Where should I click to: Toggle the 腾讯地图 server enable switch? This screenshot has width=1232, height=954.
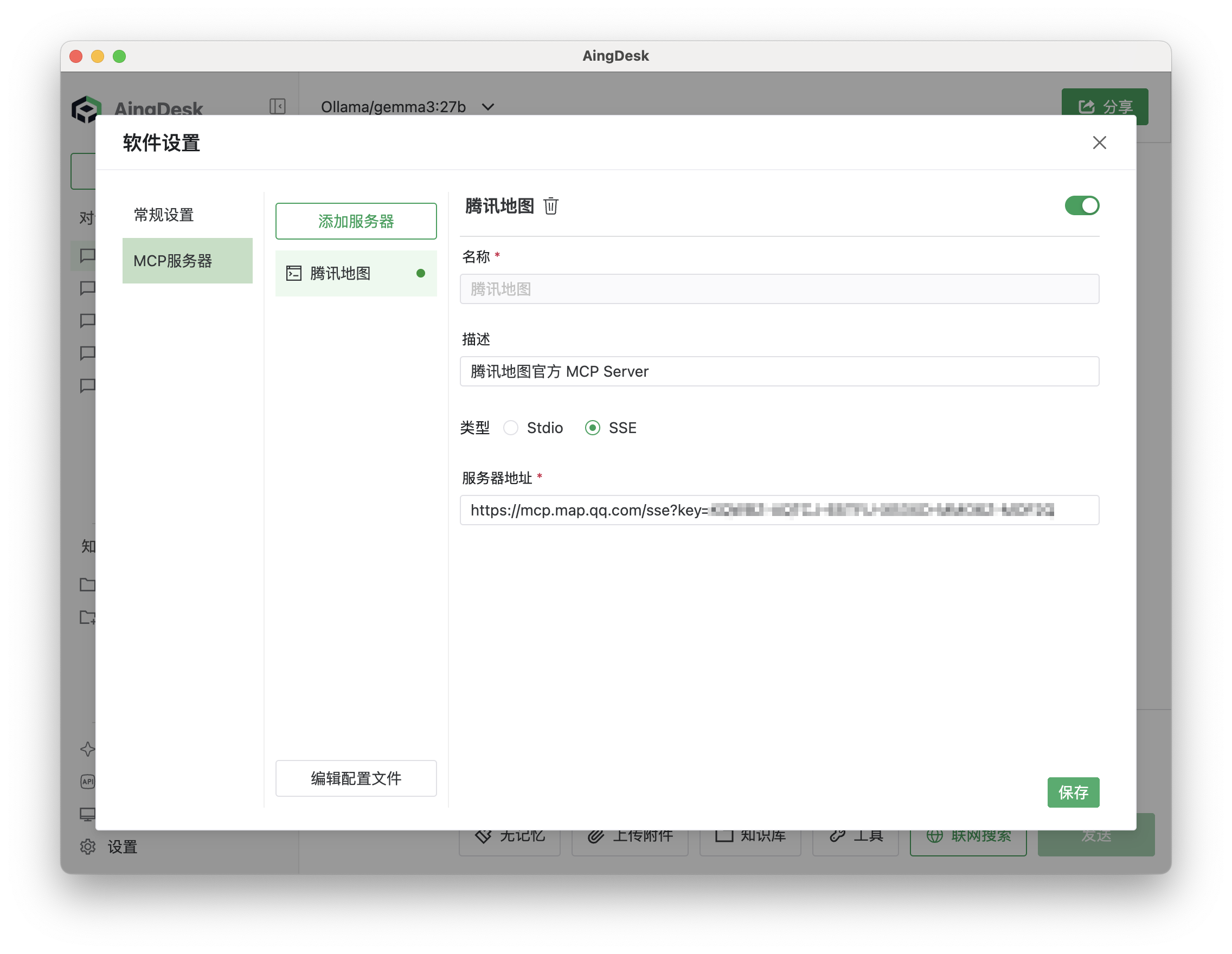[1081, 206]
